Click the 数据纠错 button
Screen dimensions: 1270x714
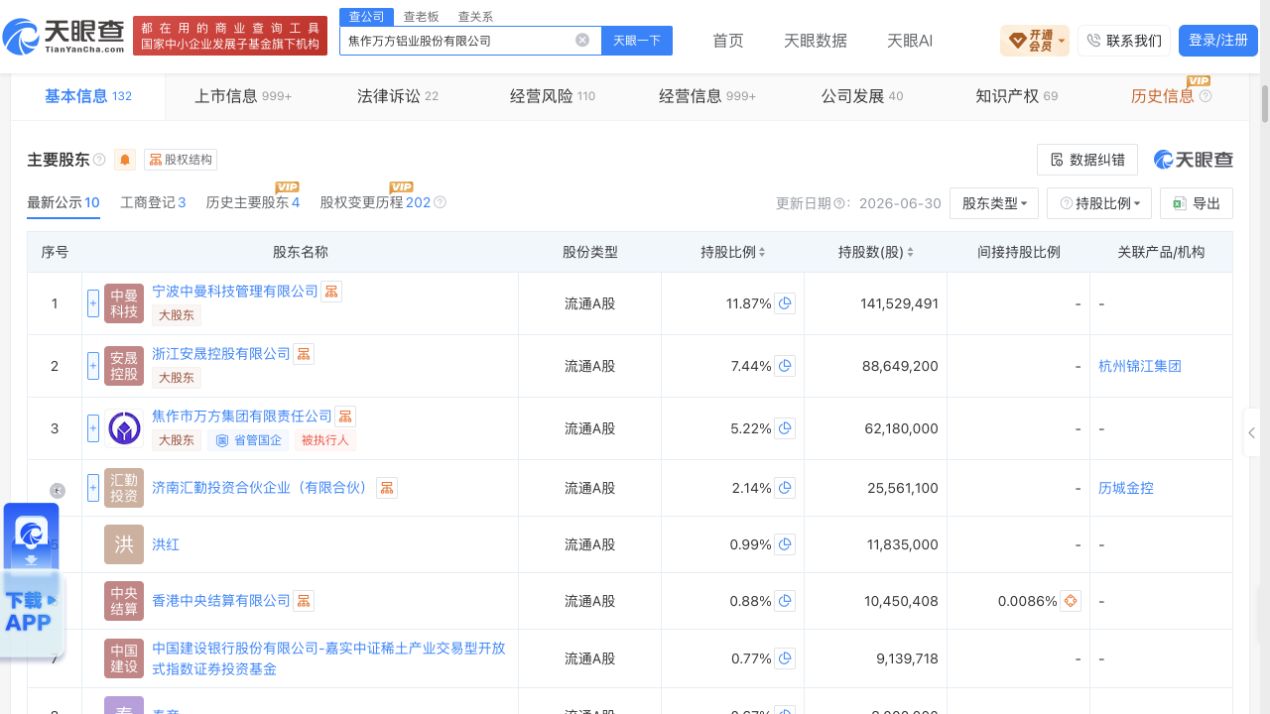pos(1088,160)
